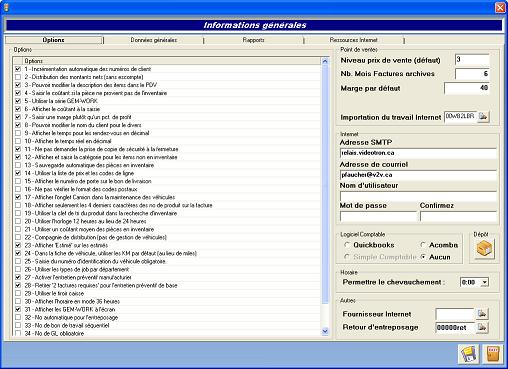The width and height of the screenshot is (508, 369).
Task: Enable option 33 bon de travail séquentiel
Action: tap(18, 325)
